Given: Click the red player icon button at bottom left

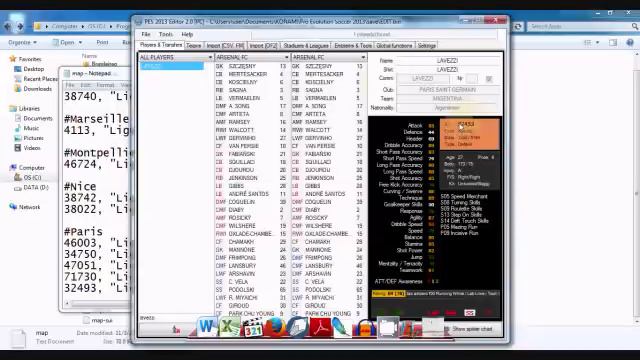Looking at the screenshot, I should (x=176, y=329).
